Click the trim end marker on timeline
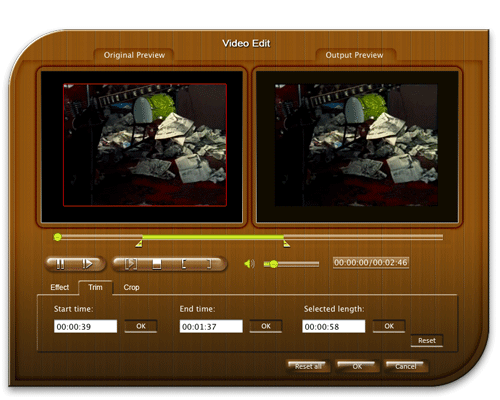The image size is (500, 400). [x=286, y=244]
